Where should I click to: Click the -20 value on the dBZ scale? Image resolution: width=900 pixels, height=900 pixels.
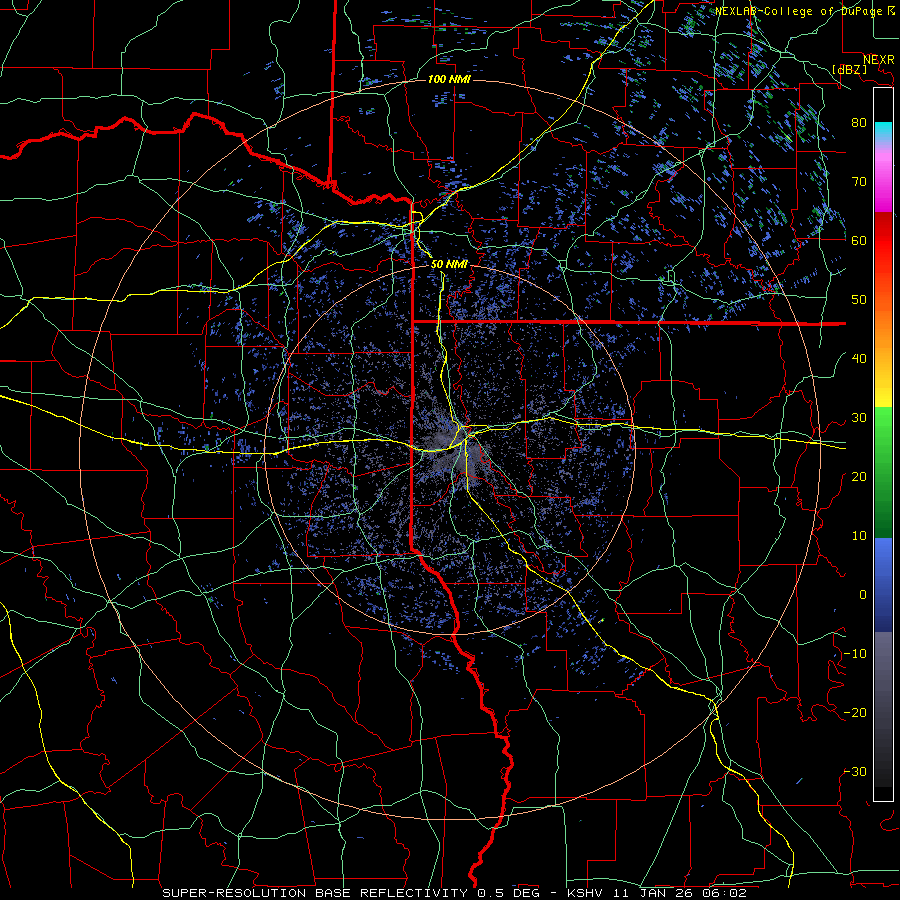point(855,712)
